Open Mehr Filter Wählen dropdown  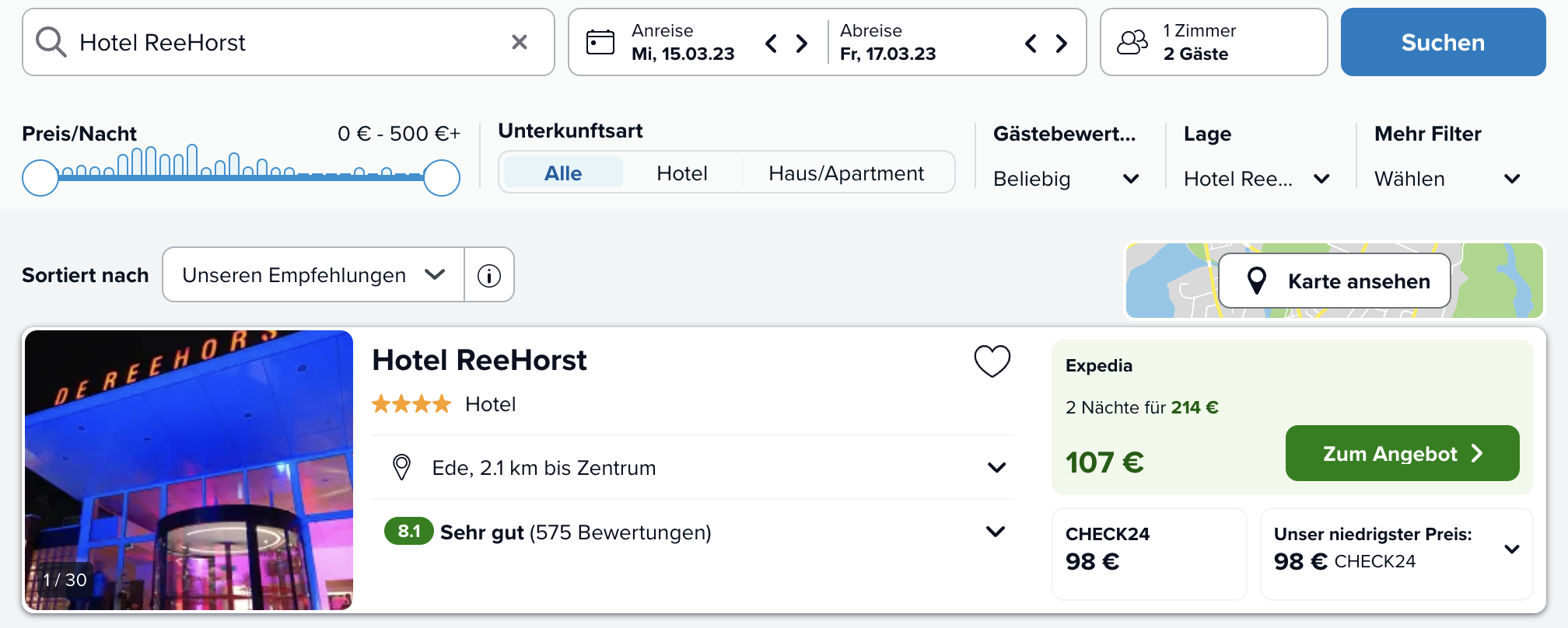coord(1447,179)
